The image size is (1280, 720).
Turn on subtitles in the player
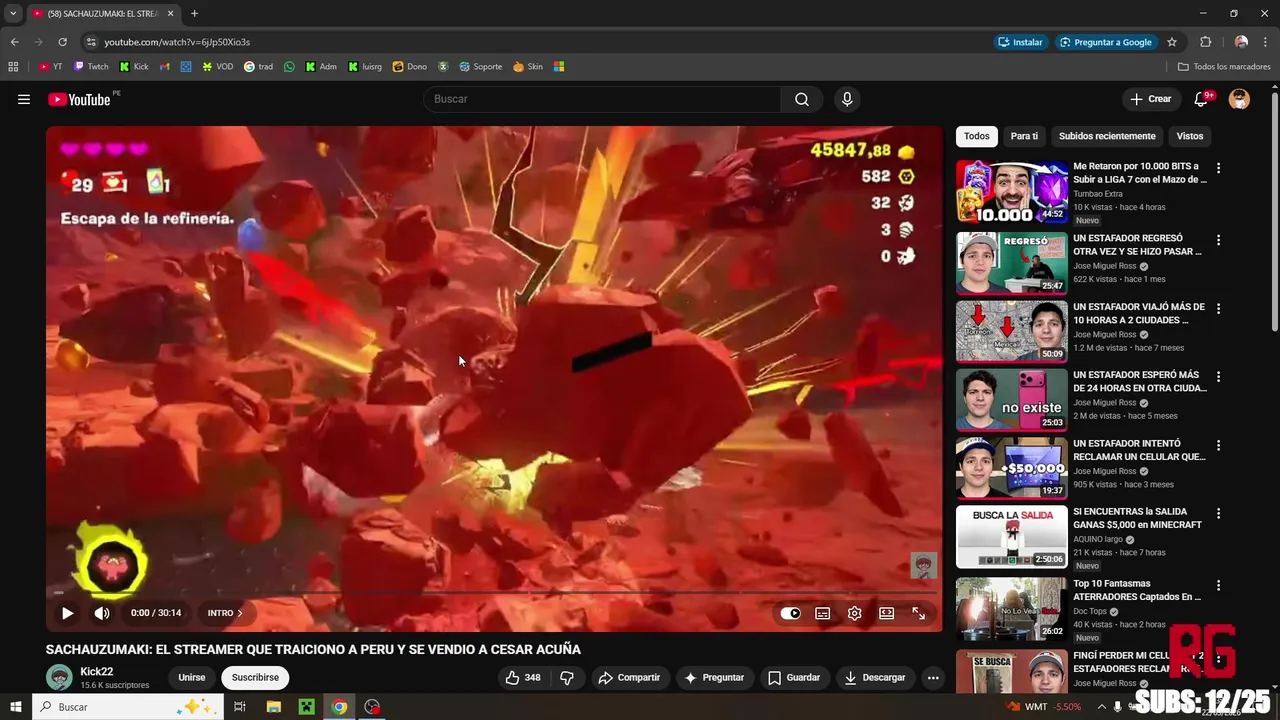tap(823, 613)
